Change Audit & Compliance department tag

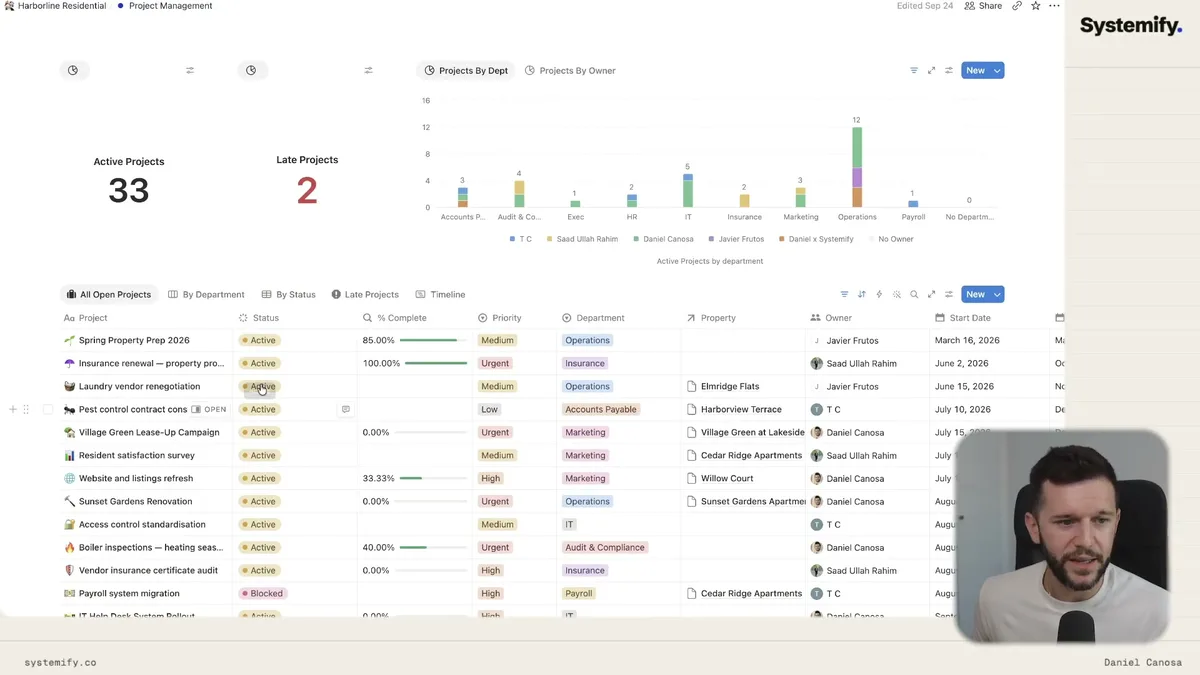pos(605,547)
